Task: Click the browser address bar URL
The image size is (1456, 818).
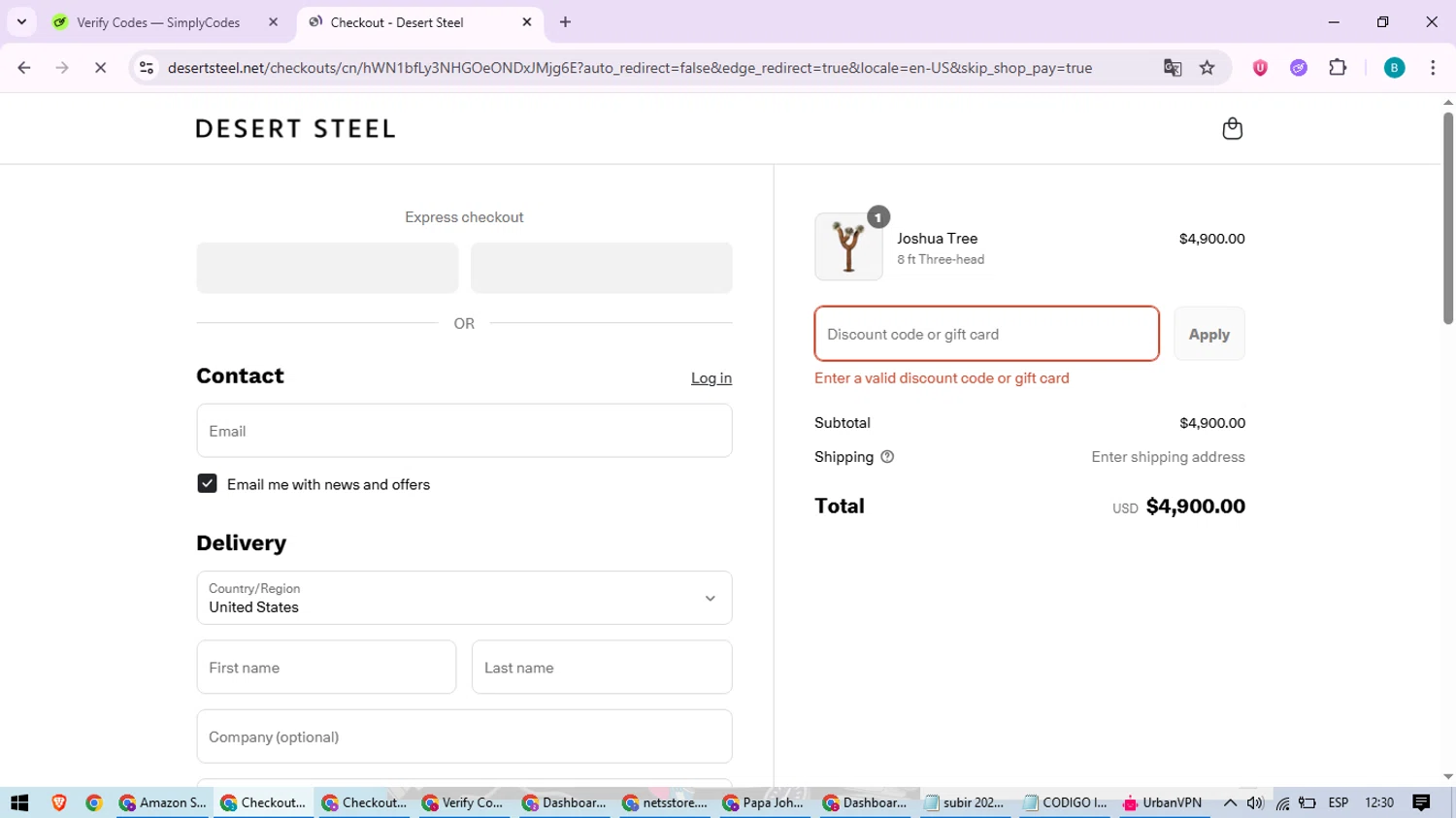Action: (x=629, y=68)
